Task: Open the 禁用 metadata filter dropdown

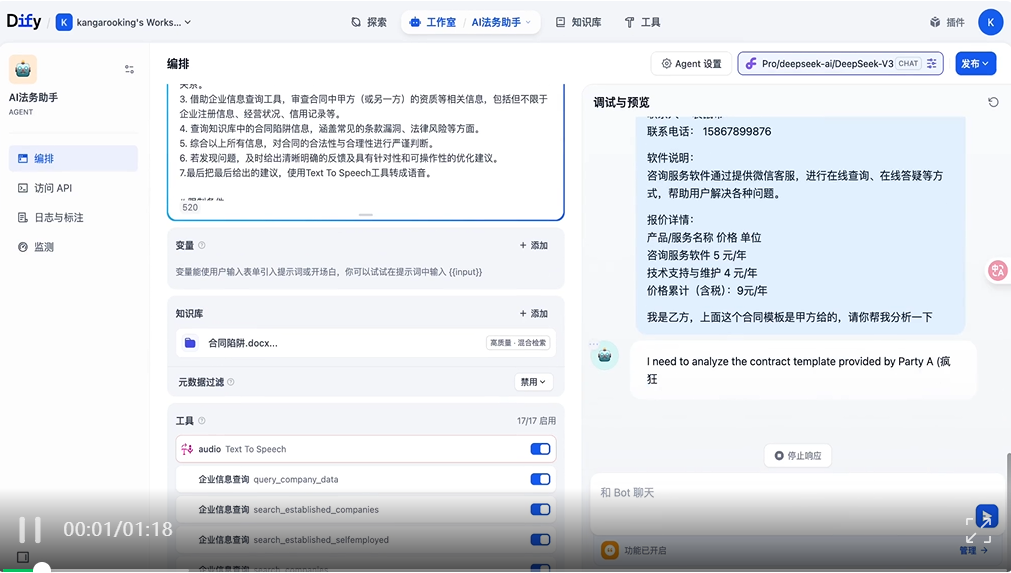Action: click(533, 382)
